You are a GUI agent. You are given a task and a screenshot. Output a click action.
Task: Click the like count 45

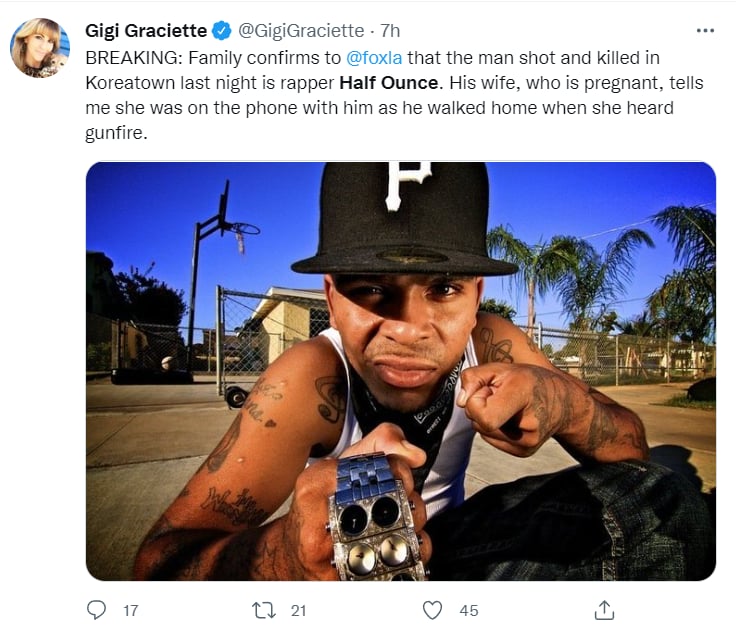tap(469, 610)
